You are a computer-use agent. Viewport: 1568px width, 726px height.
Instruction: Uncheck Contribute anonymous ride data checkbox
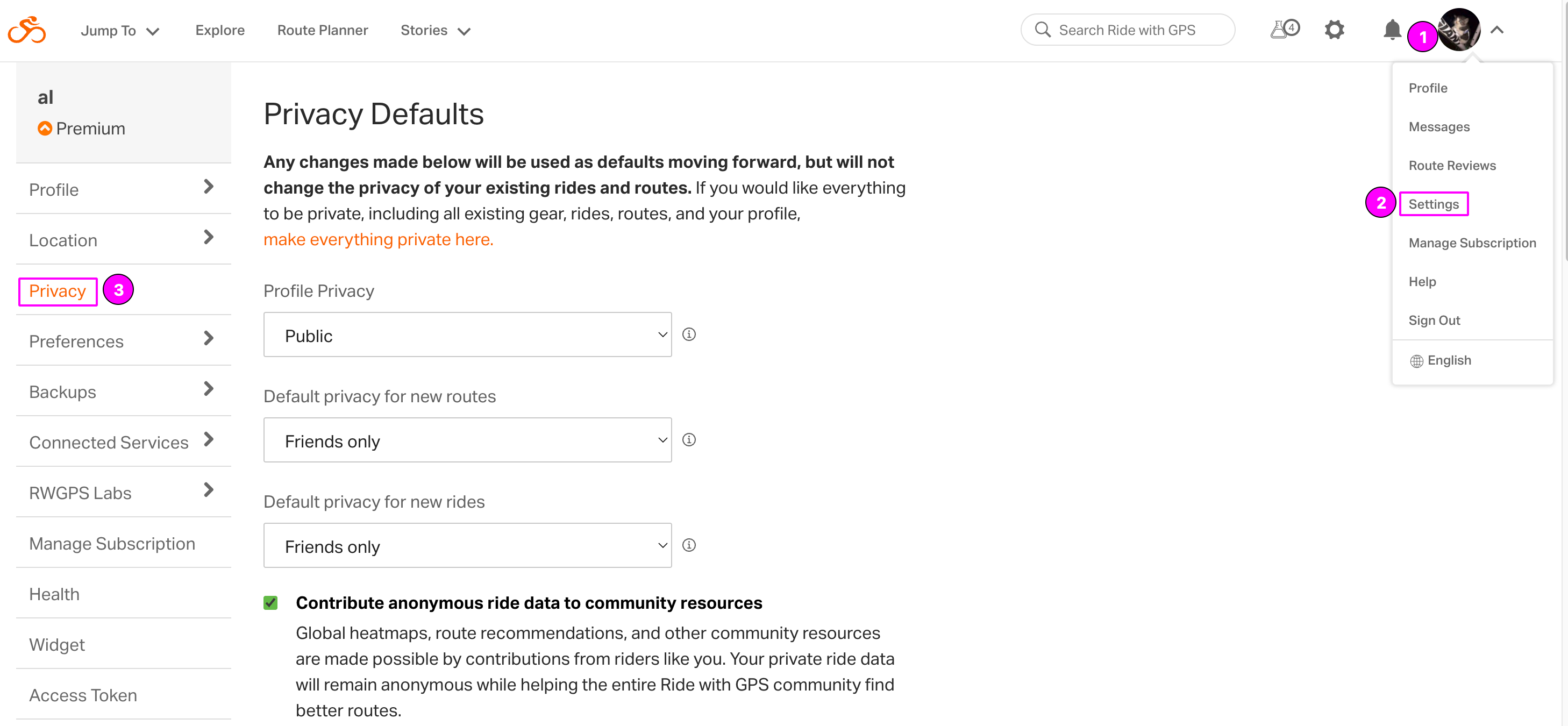270,602
